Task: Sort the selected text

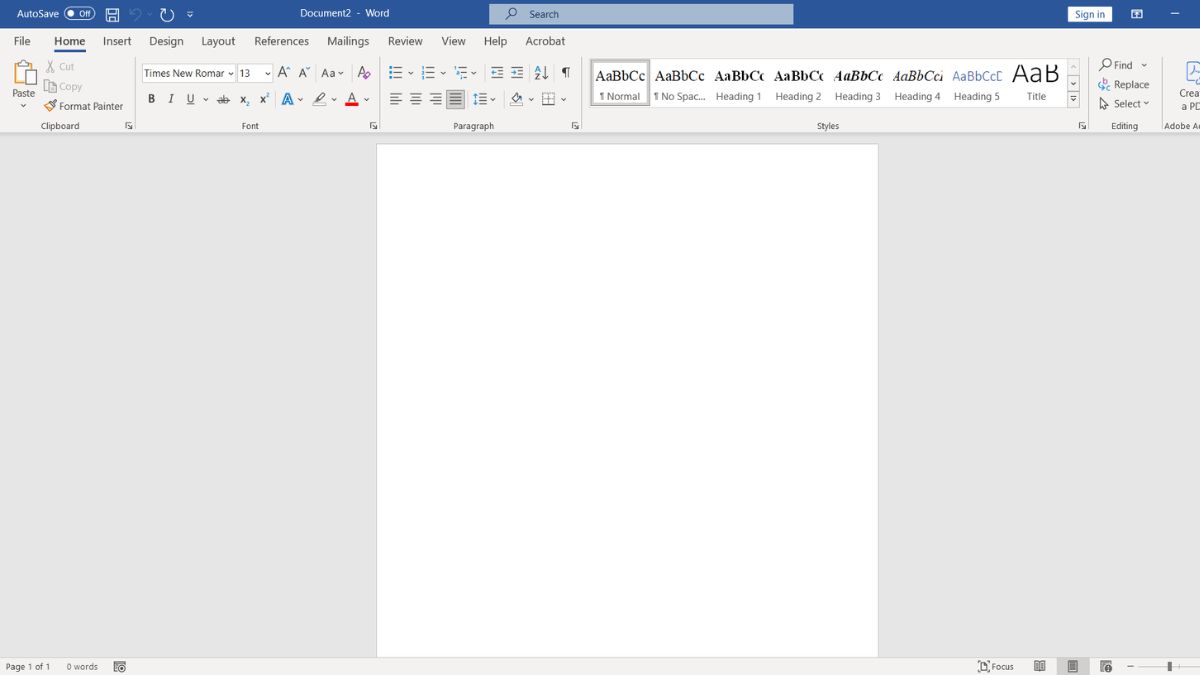Action: [541, 73]
